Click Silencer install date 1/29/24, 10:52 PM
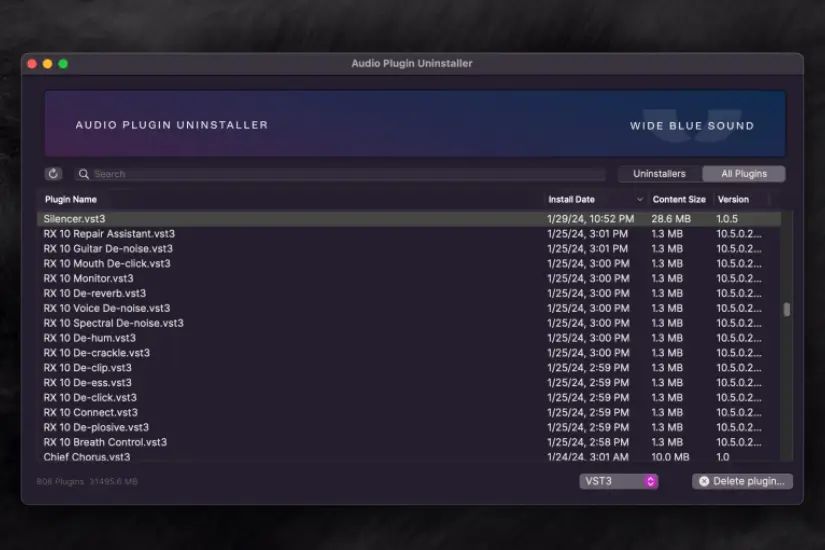The height and width of the screenshot is (550, 825). coord(590,218)
